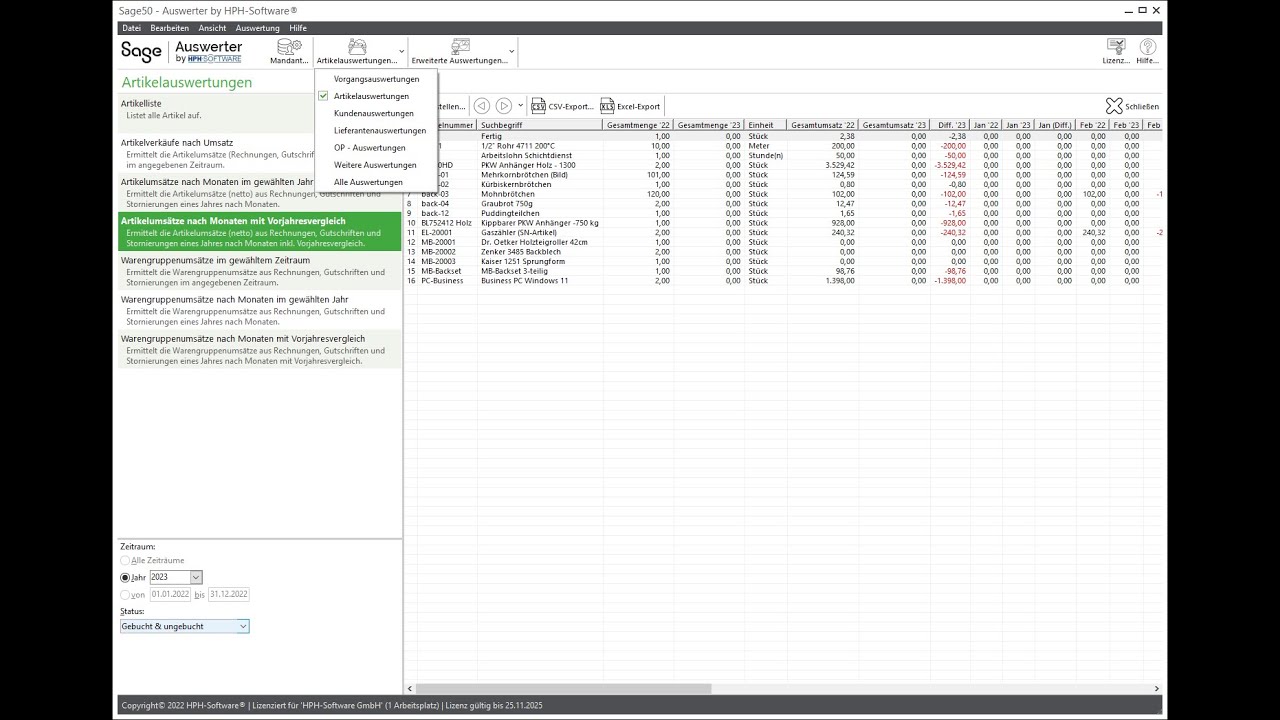The image size is (1280, 720).
Task: Click the Schließen X icon
Action: tap(1114, 106)
